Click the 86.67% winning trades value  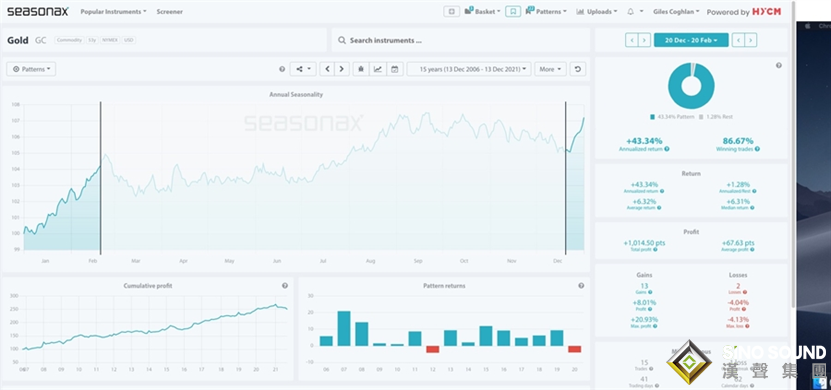tap(738, 141)
